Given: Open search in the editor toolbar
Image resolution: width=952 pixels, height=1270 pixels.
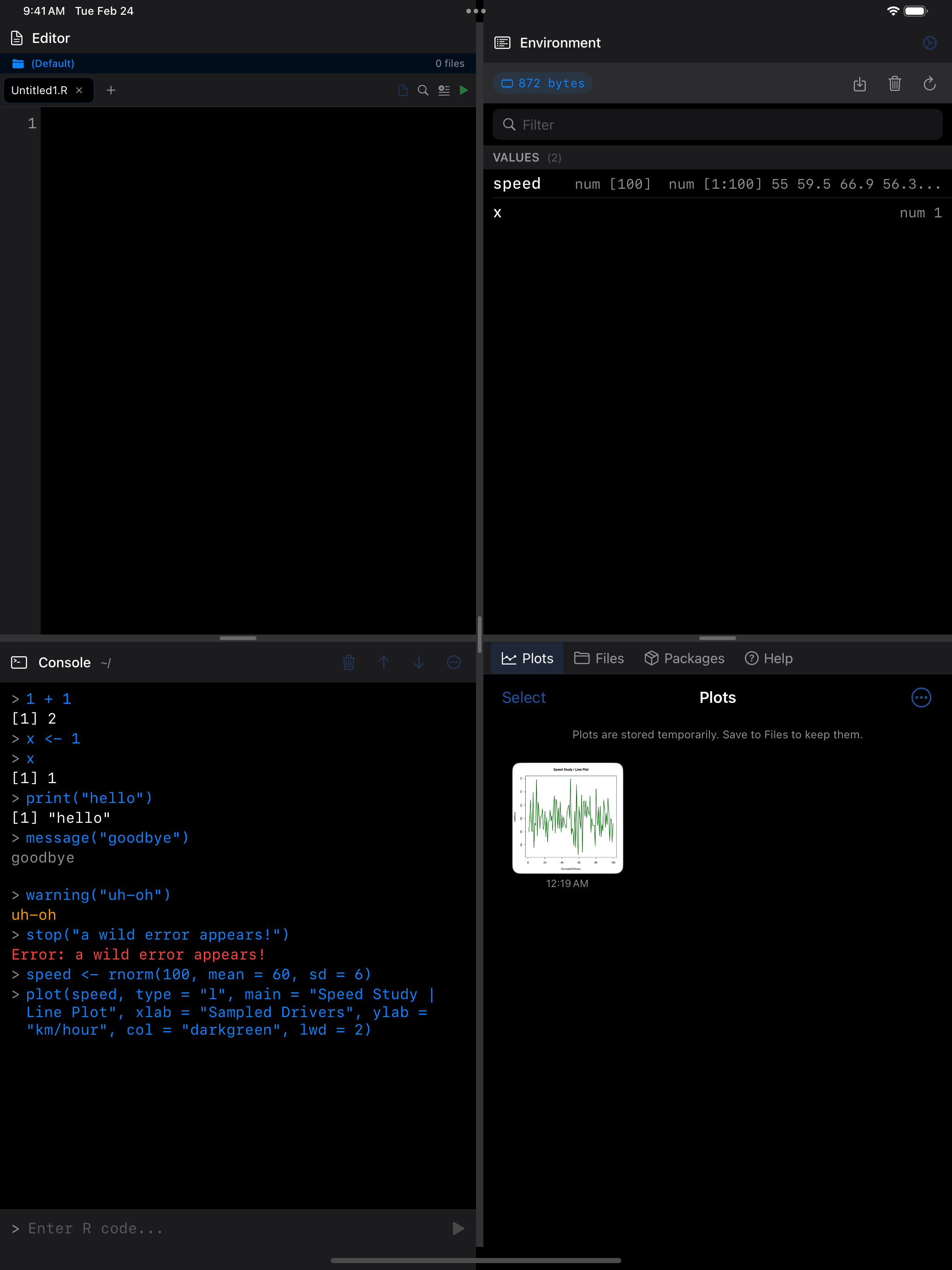Looking at the screenshot, I should coord(423,90).
